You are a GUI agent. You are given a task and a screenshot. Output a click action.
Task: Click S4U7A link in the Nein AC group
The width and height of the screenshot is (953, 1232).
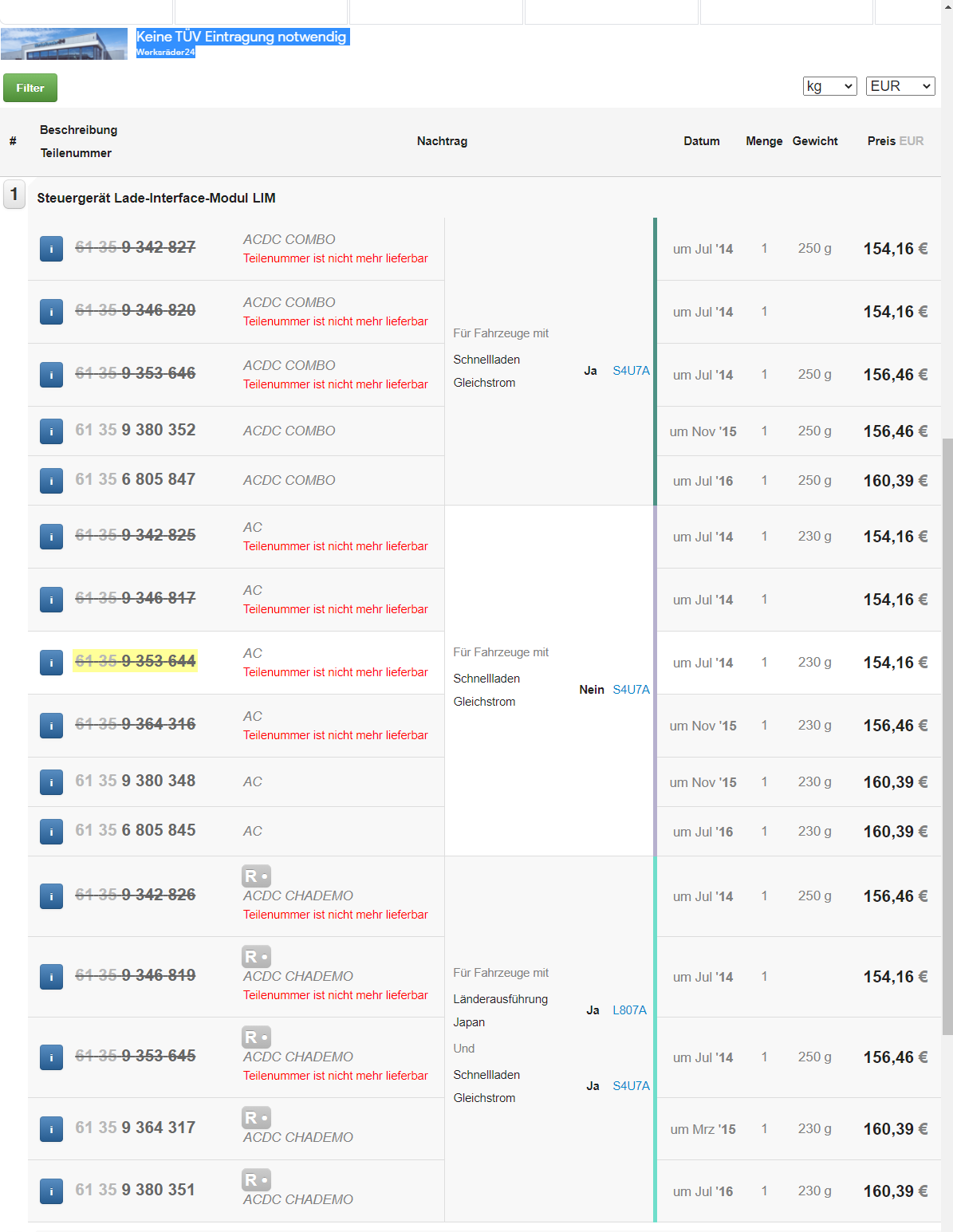click(x=631, y=690)
